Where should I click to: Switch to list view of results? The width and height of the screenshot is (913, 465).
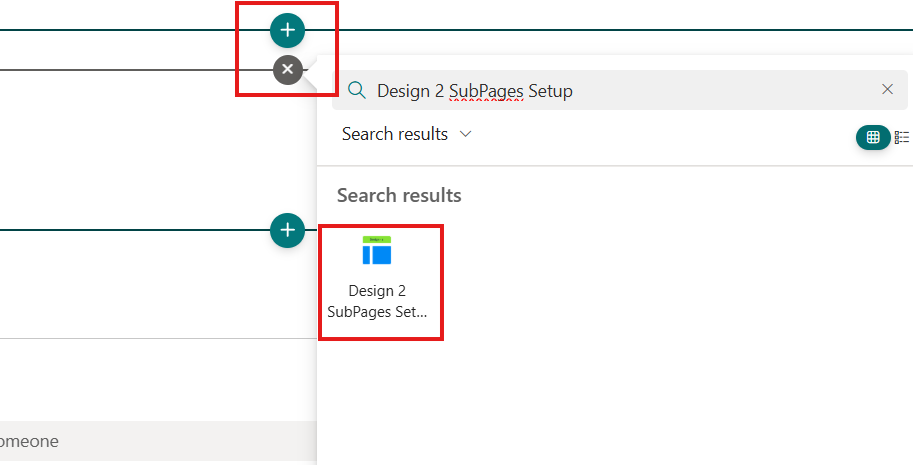point(901,138)
